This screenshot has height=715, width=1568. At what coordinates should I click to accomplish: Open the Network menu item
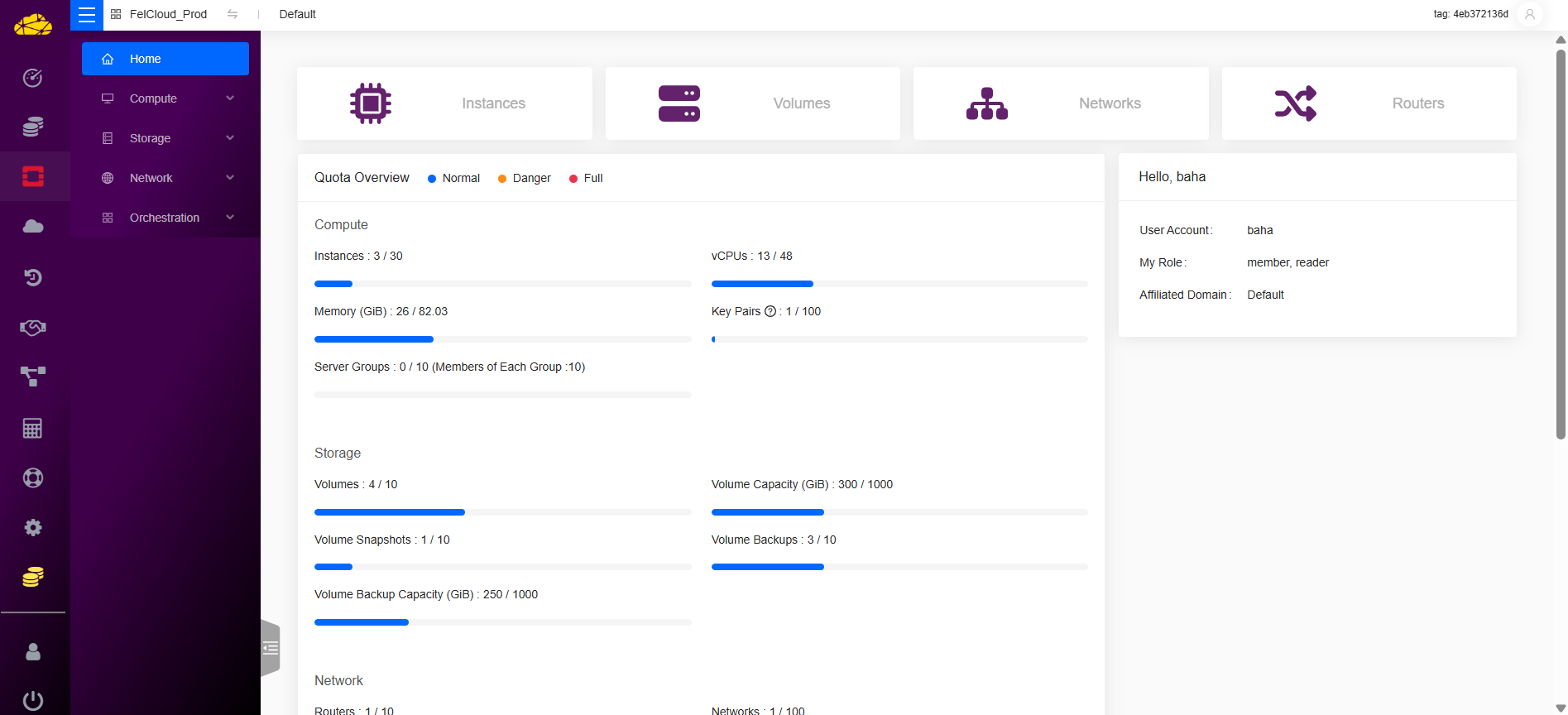(165, 178)
